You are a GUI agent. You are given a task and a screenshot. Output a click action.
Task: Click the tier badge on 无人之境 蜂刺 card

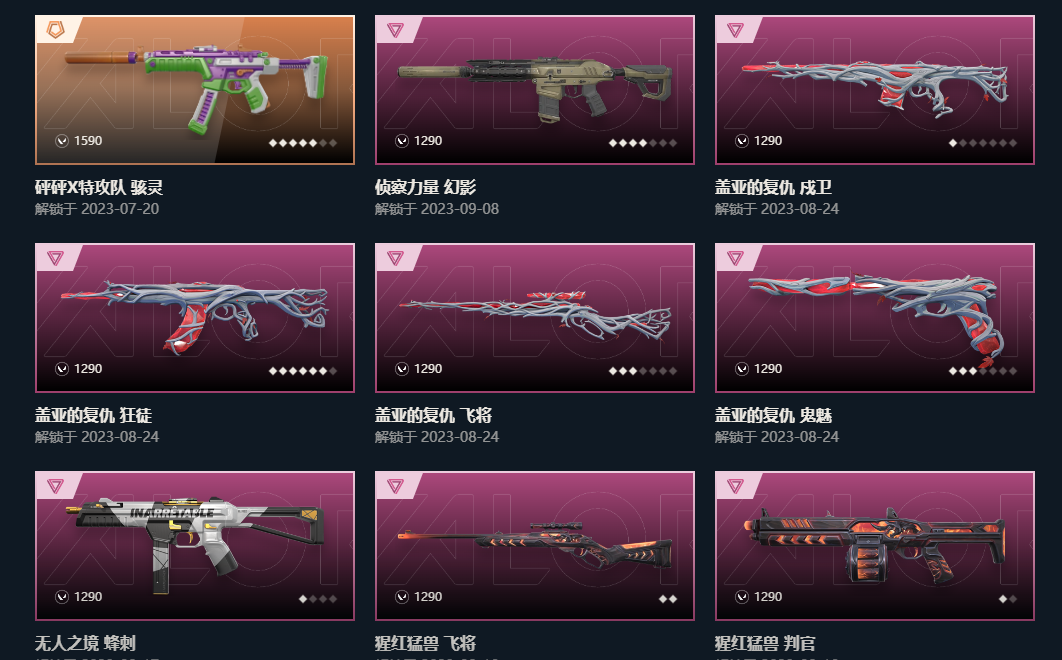(x=55, y=486)
